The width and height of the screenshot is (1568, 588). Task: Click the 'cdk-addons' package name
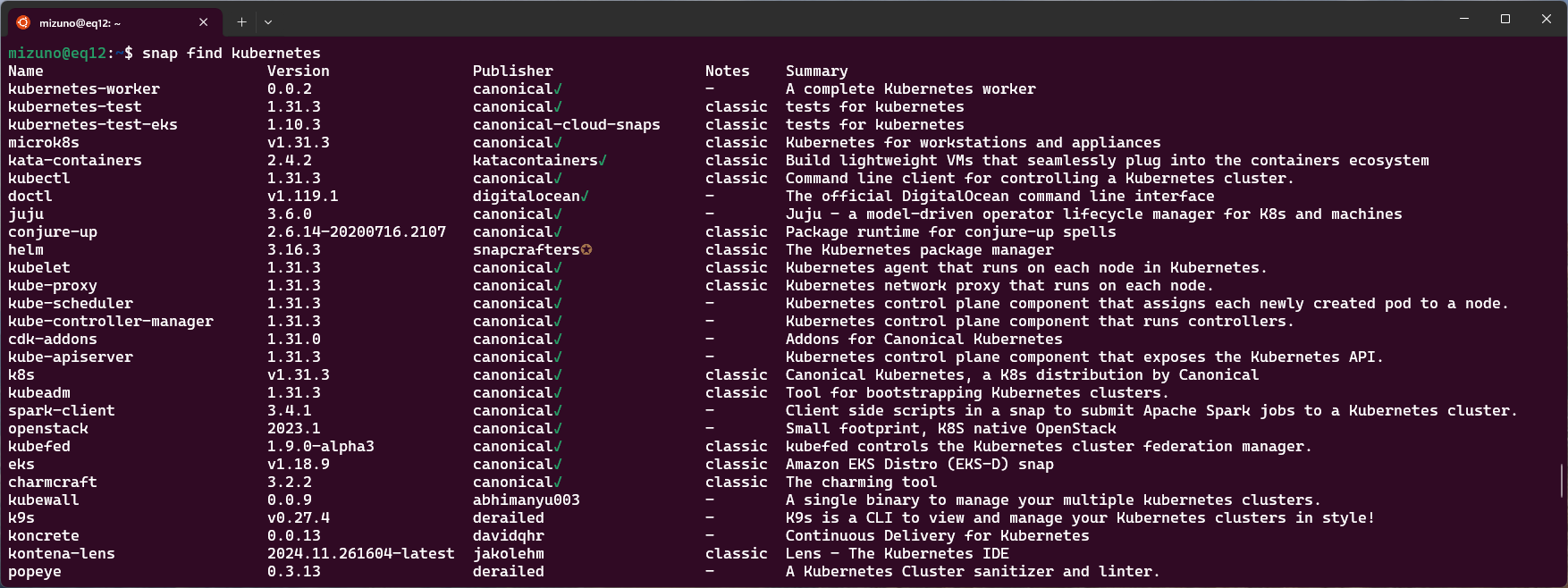point(53,340)
